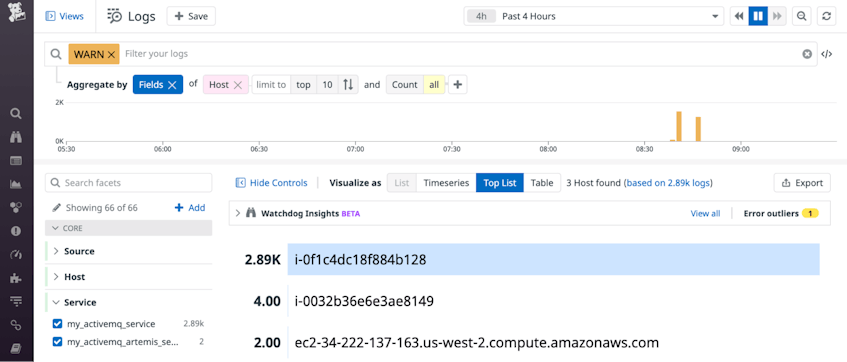Click the 'all' rollup selector
The height and width of the screenshot is (362, 847).
click(434, 85)
